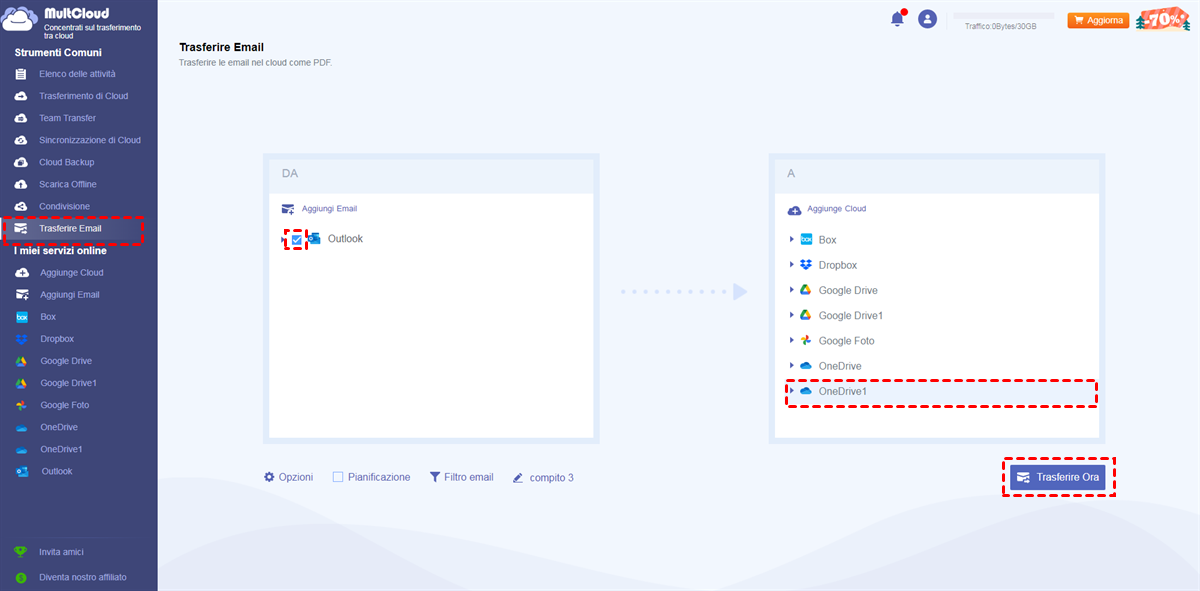Select OneDrive1 in the A panel
This screenshot has height=591, width=1200.
[843, 391]
